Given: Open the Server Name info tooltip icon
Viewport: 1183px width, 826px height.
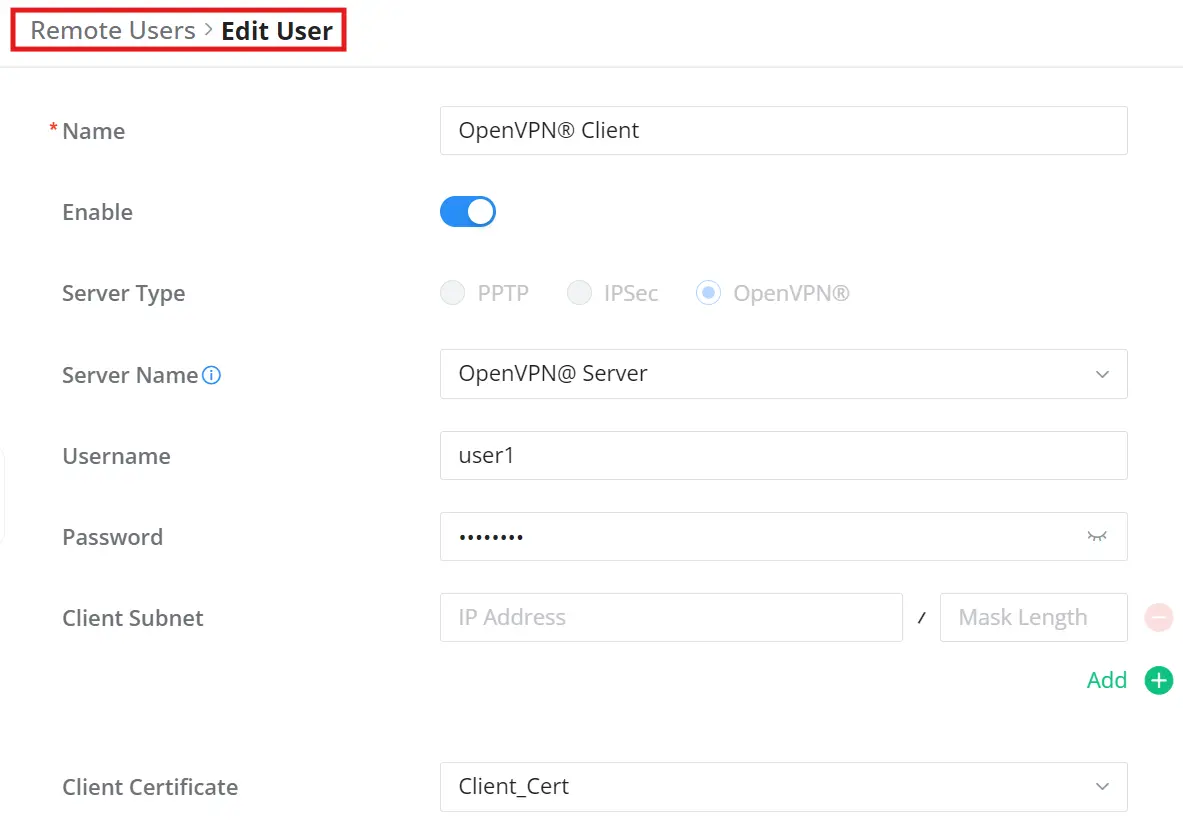Looking at the screenshot, I should [212, 375].
